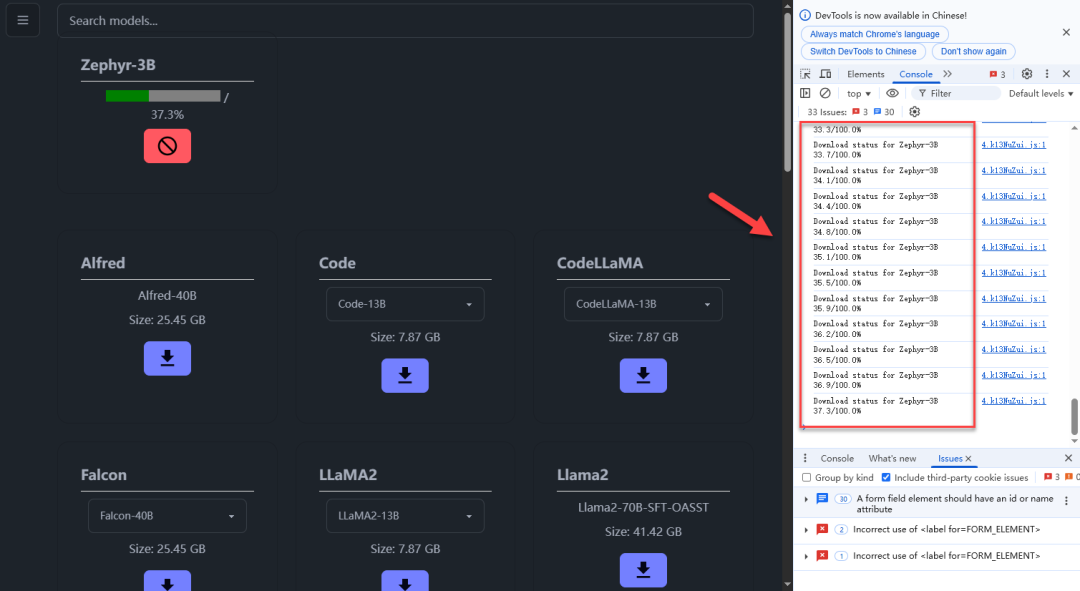Open the Code-13B variant dropdown
The height and width of the screenshot is (591, 1080).
[x=405, y=304]
